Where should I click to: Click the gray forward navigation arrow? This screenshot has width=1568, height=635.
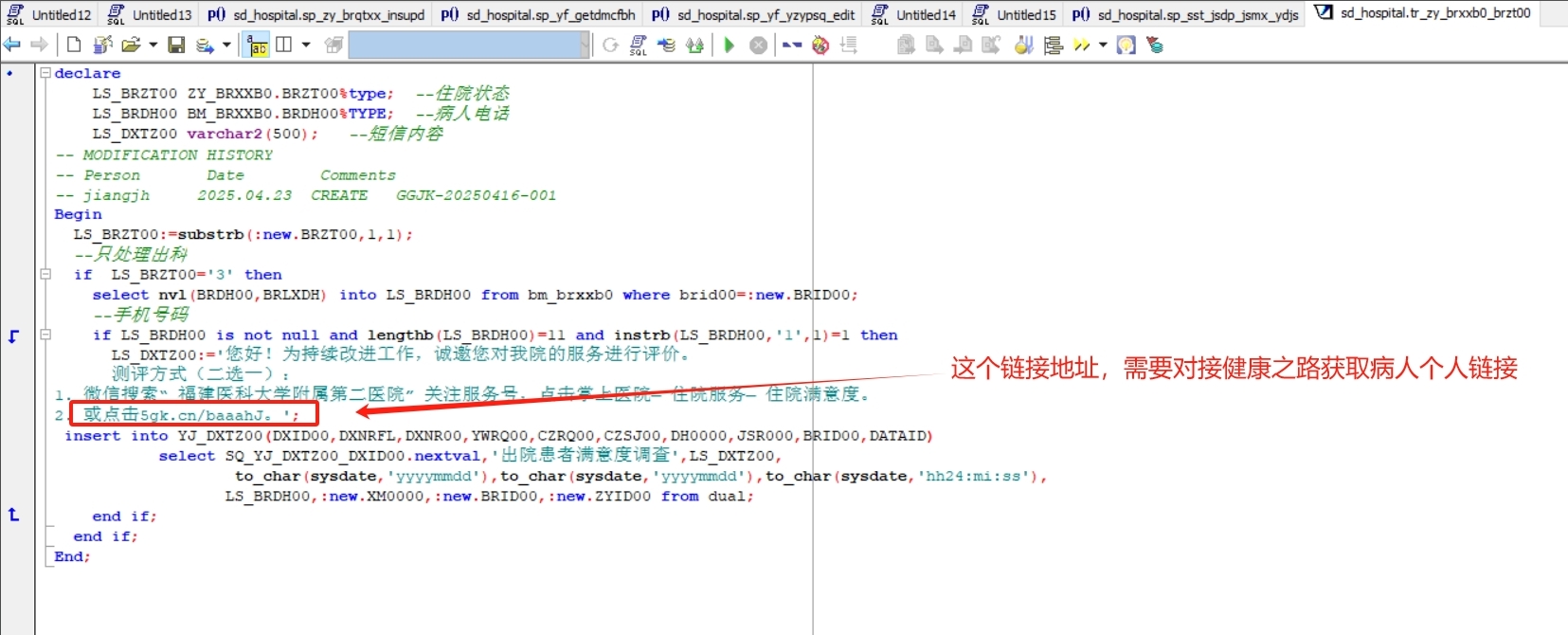tap(39, 45)
